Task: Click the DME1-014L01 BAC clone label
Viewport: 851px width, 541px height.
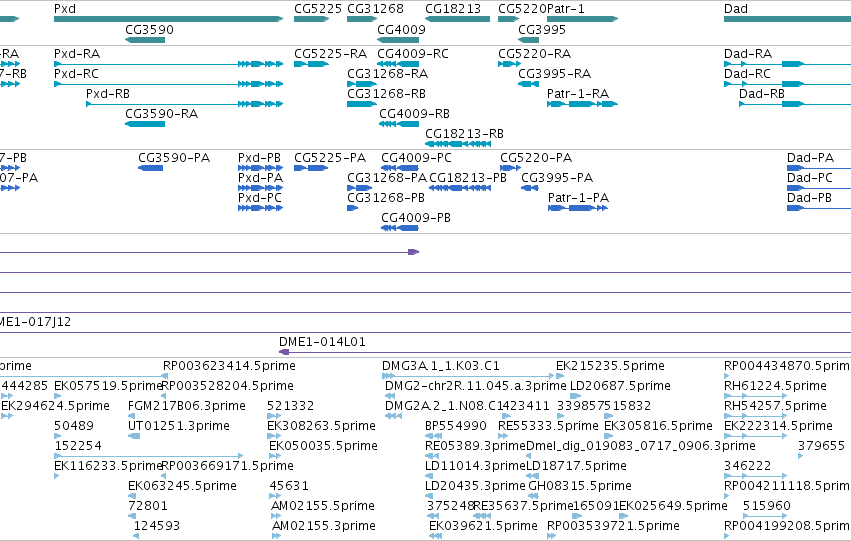Action: click(322, 342)
